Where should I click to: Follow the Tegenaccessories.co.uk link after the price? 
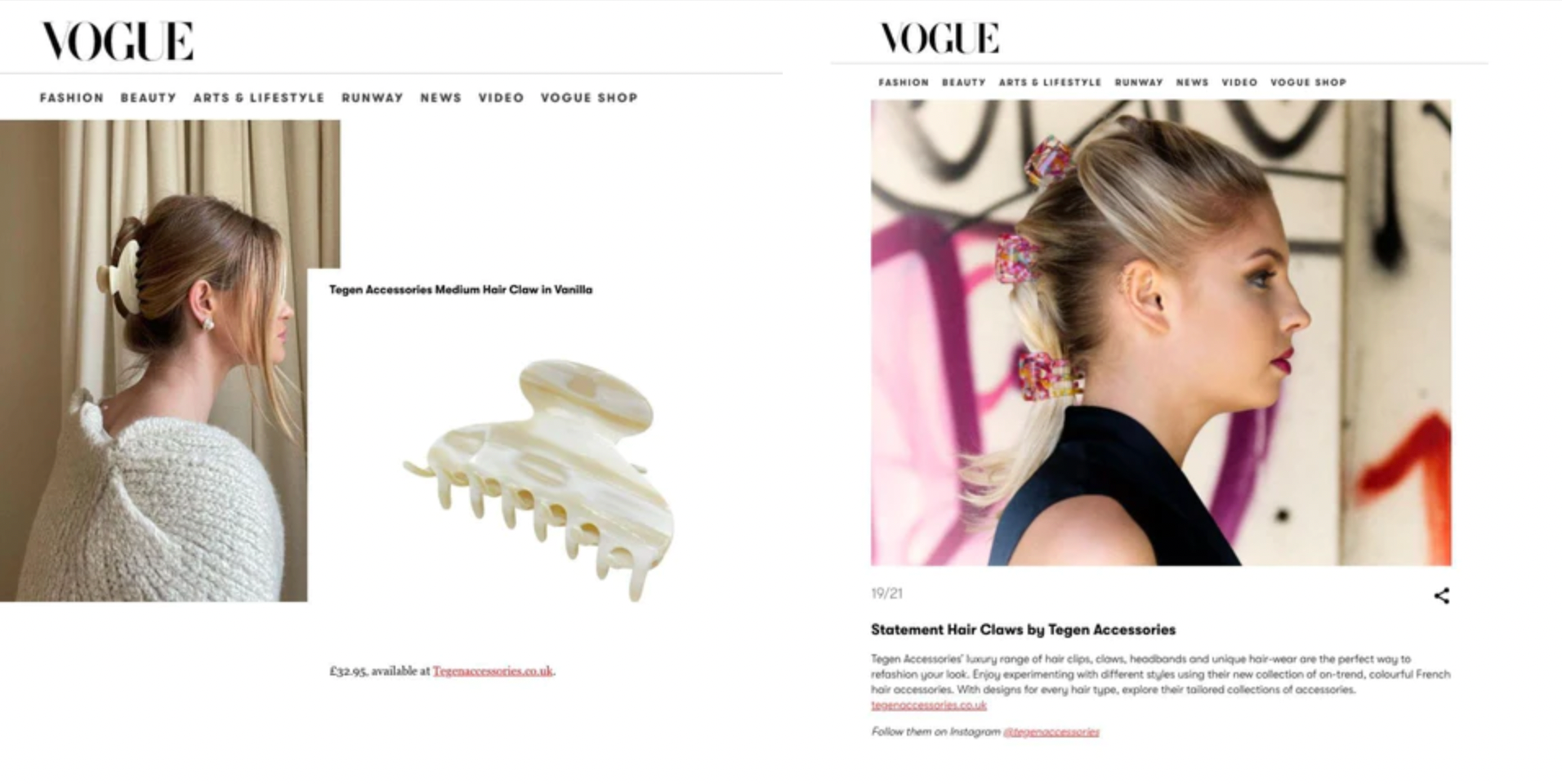tap(493, 670)
